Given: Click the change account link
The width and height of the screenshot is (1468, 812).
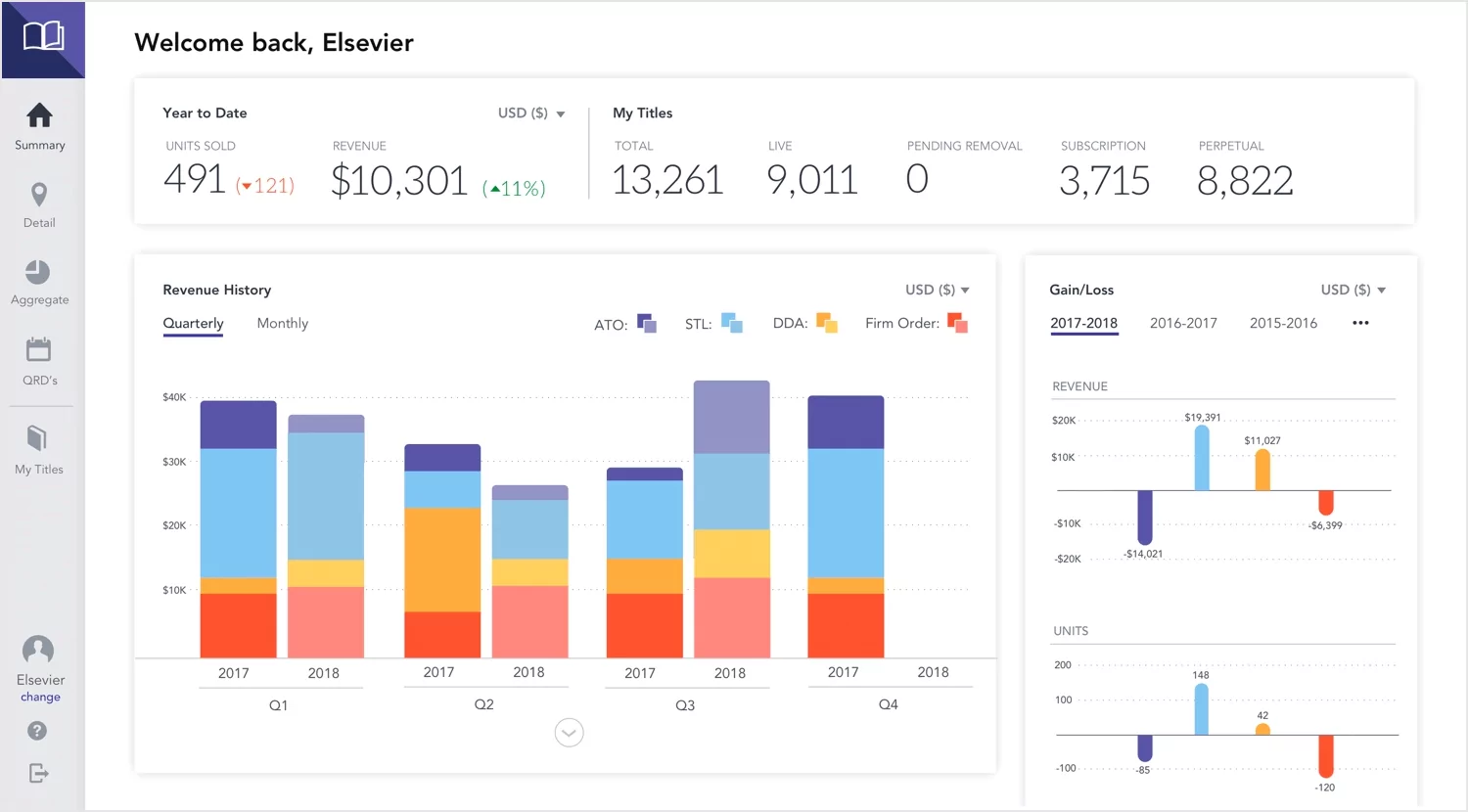Looking at the screenshot, I should click(x=40, y=698).
